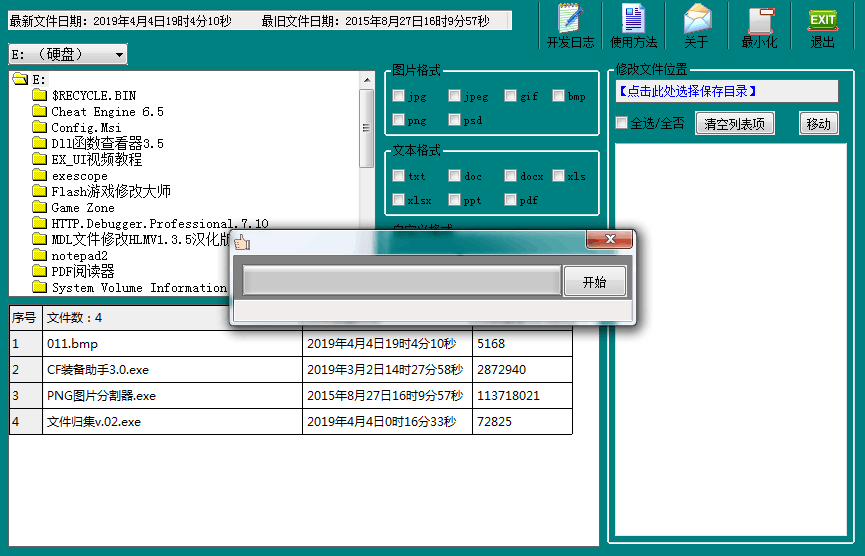Click size cell 5168

click(x=522, y=344)
